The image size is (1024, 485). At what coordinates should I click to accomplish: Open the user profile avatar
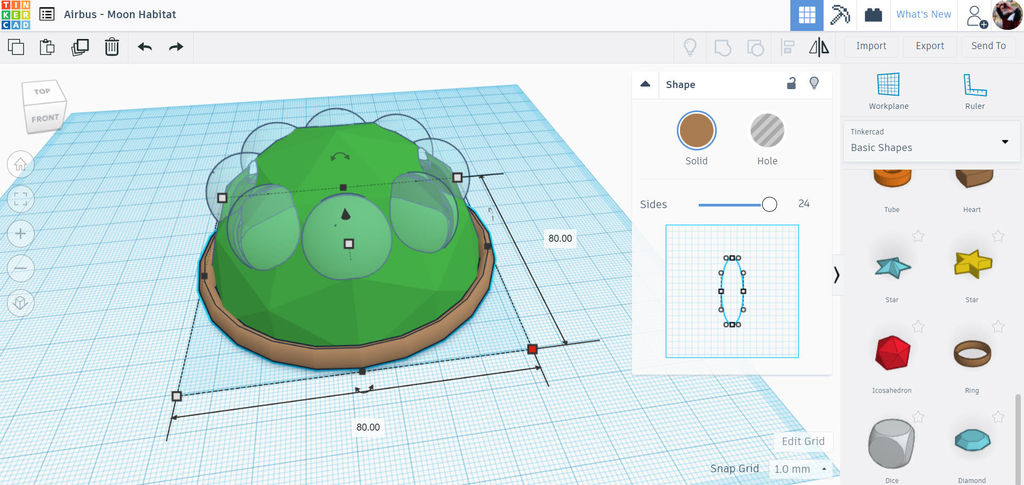point(1006,15)
